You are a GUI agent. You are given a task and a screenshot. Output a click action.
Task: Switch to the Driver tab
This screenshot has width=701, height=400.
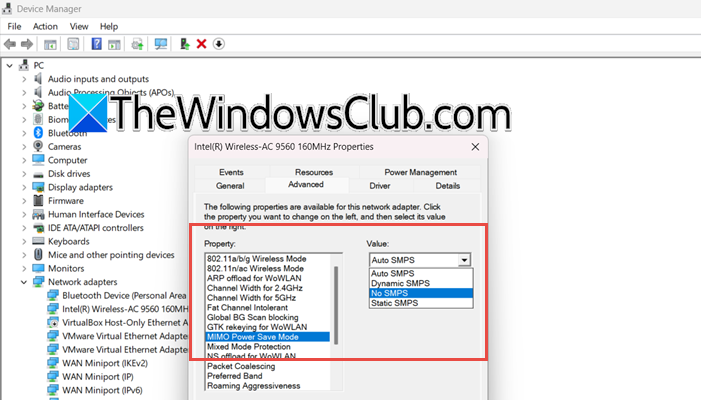380,185
